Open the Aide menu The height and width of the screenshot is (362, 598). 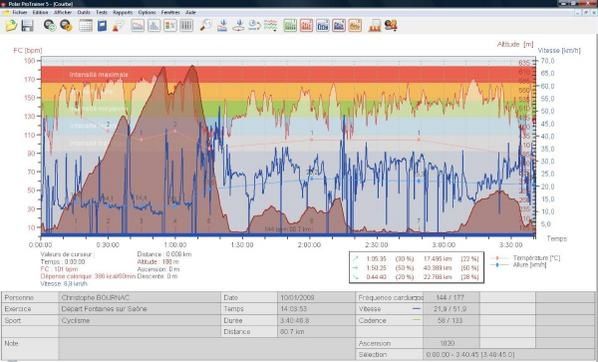[x=191, y=13]
